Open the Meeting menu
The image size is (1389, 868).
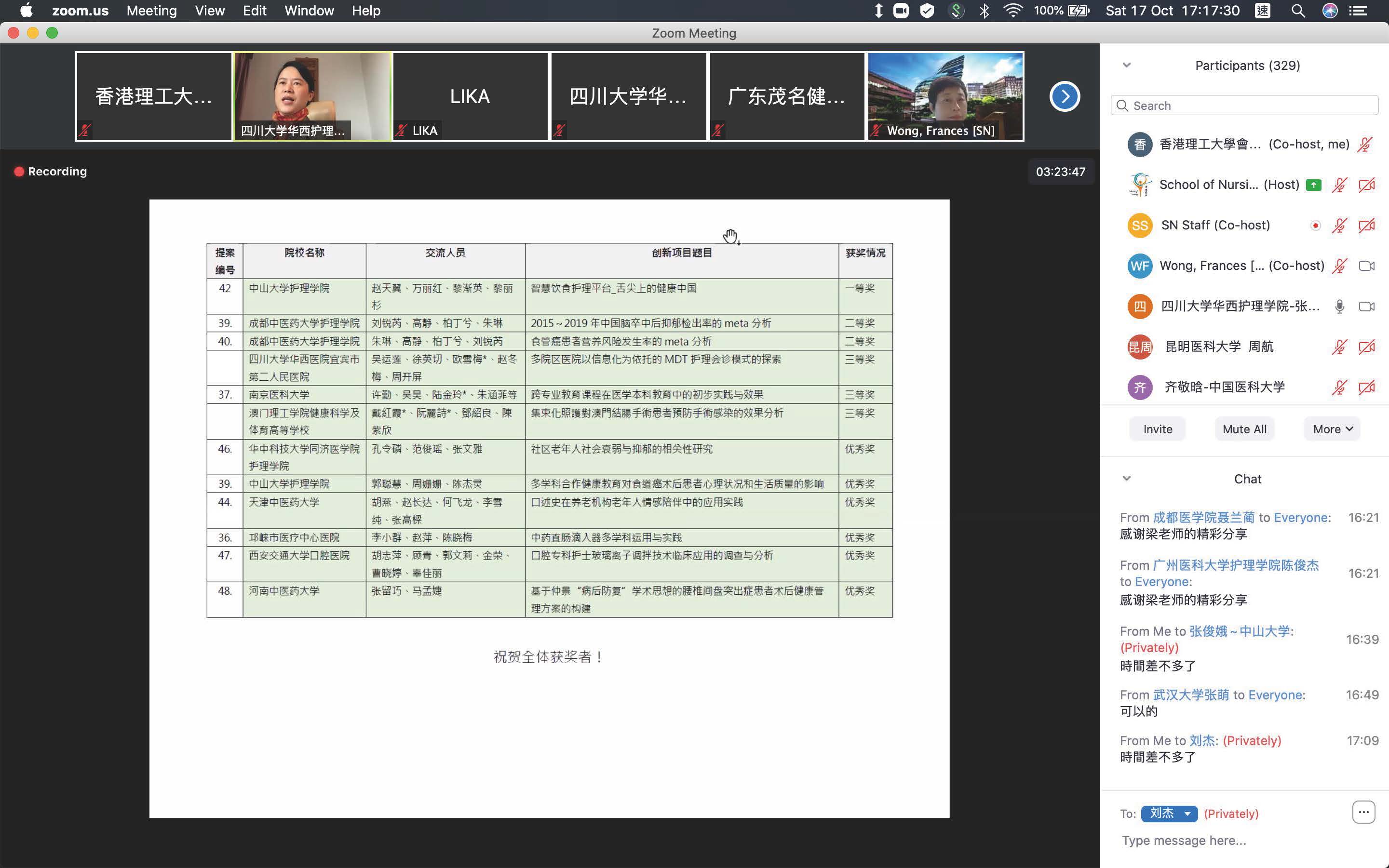pyautogui.click(x=151, y=11)
